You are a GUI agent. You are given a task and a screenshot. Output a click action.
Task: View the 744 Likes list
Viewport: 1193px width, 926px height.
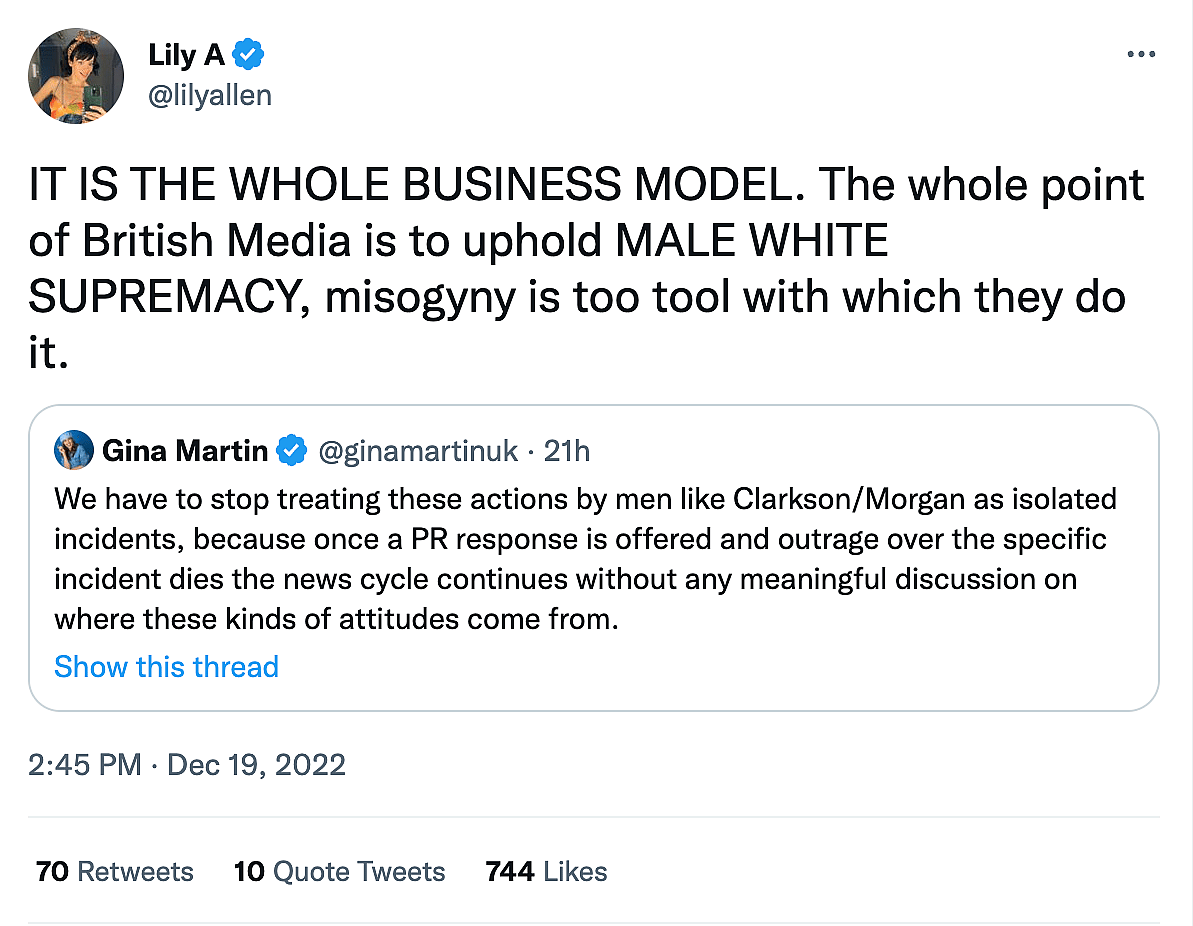[x=546, y=872]
